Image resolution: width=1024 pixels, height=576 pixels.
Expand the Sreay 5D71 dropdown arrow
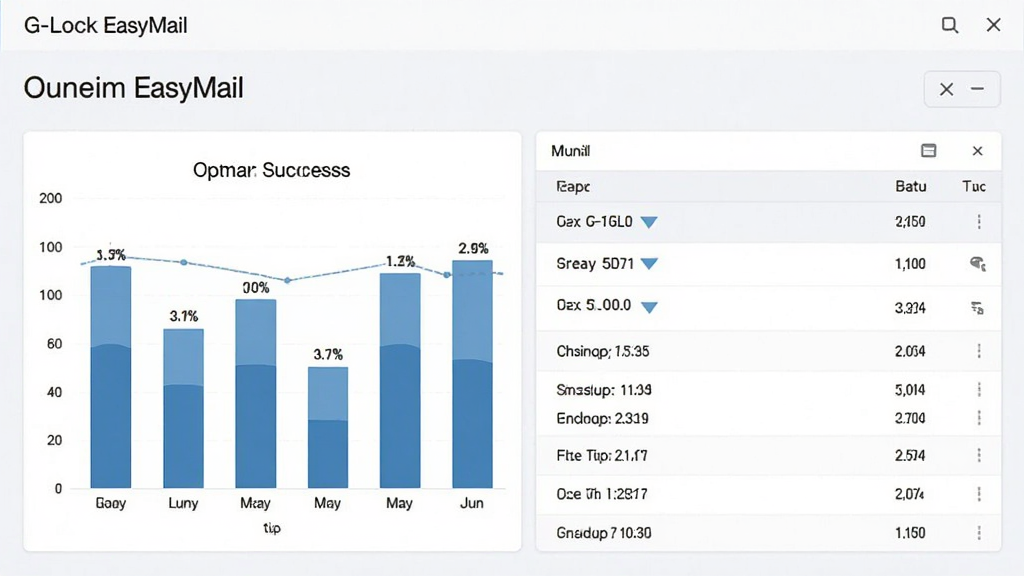click(649, 264)
